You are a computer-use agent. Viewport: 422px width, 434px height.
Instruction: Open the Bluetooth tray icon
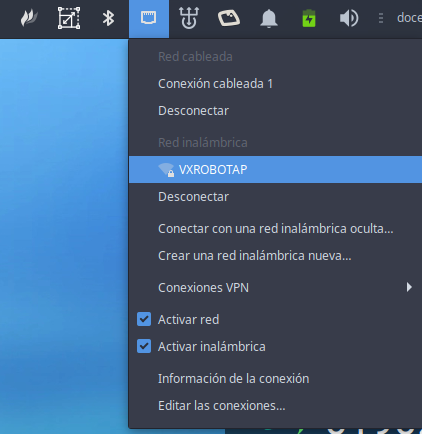[x=108, y=18]
